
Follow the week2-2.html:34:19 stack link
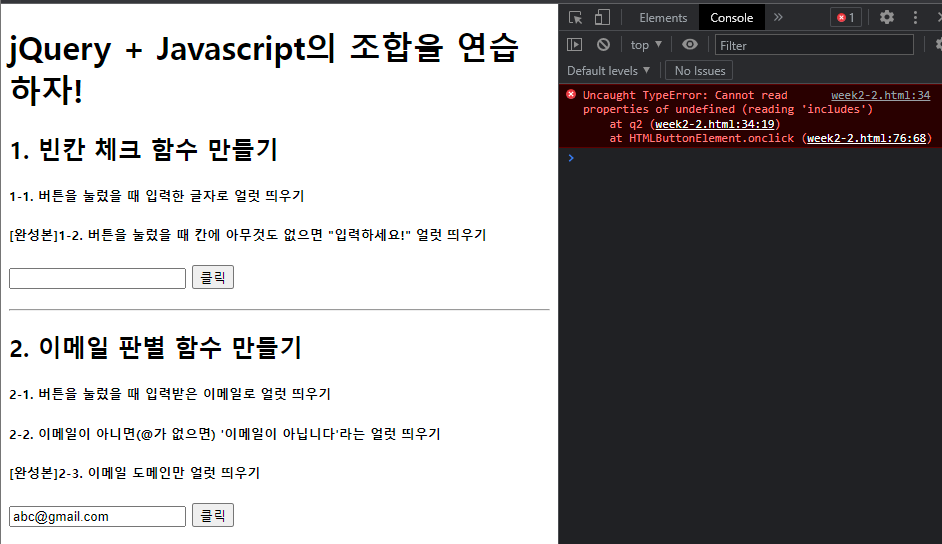(x=714, y=124)
